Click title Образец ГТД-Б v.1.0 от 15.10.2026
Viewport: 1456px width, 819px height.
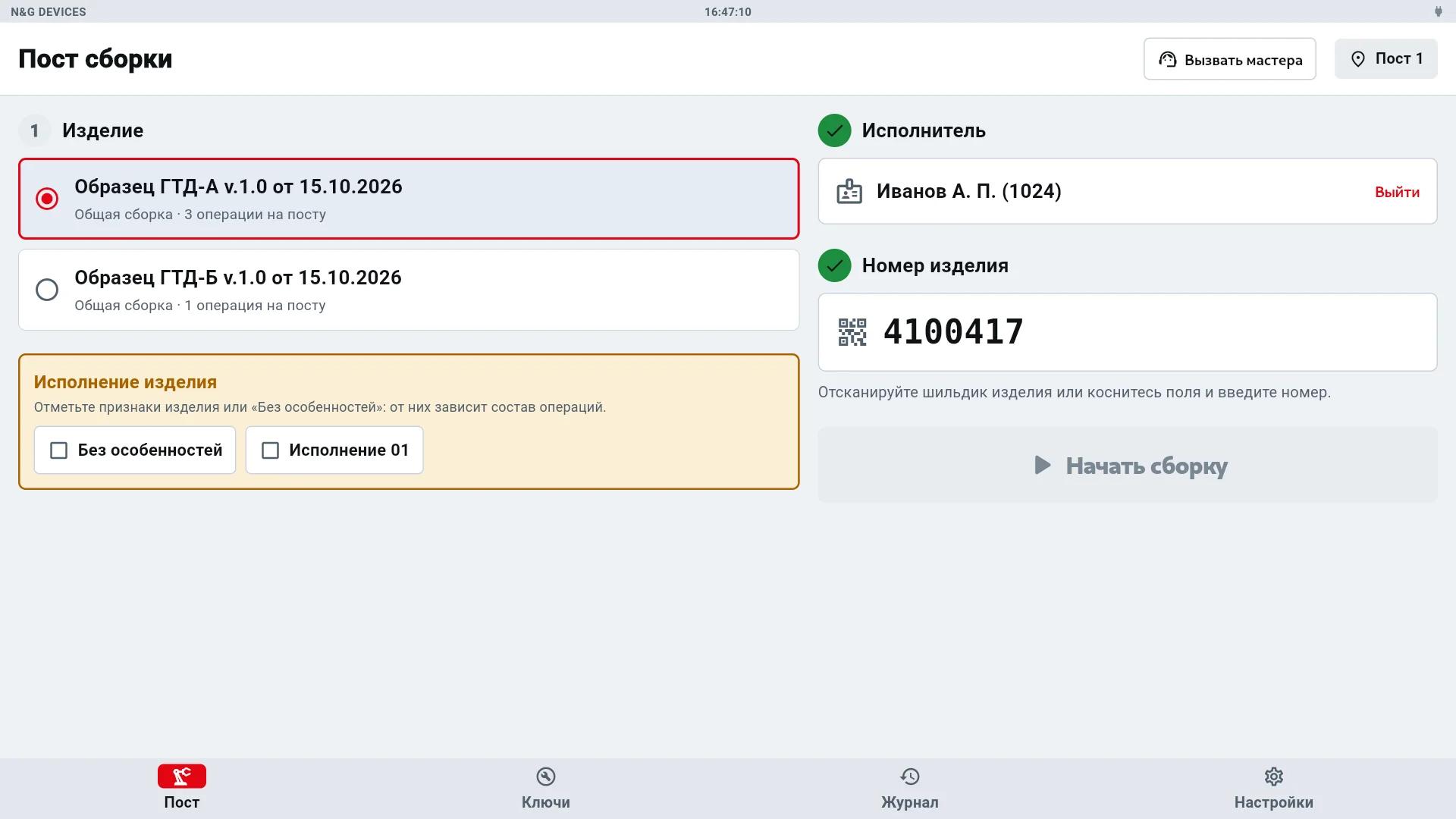(238, 278)
